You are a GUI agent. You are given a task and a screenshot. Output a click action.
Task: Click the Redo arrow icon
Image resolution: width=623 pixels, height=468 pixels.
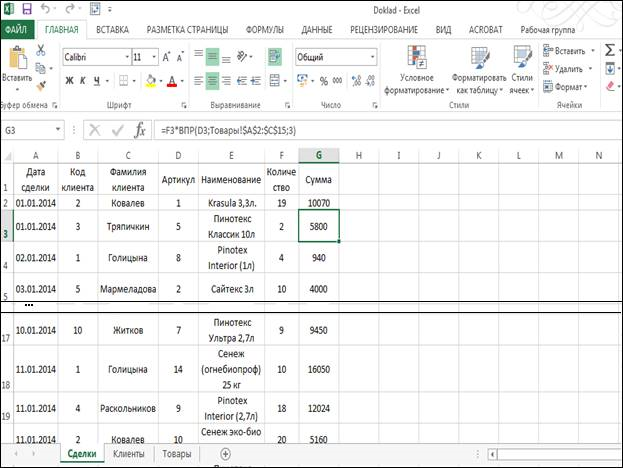[x=70, y=9]
